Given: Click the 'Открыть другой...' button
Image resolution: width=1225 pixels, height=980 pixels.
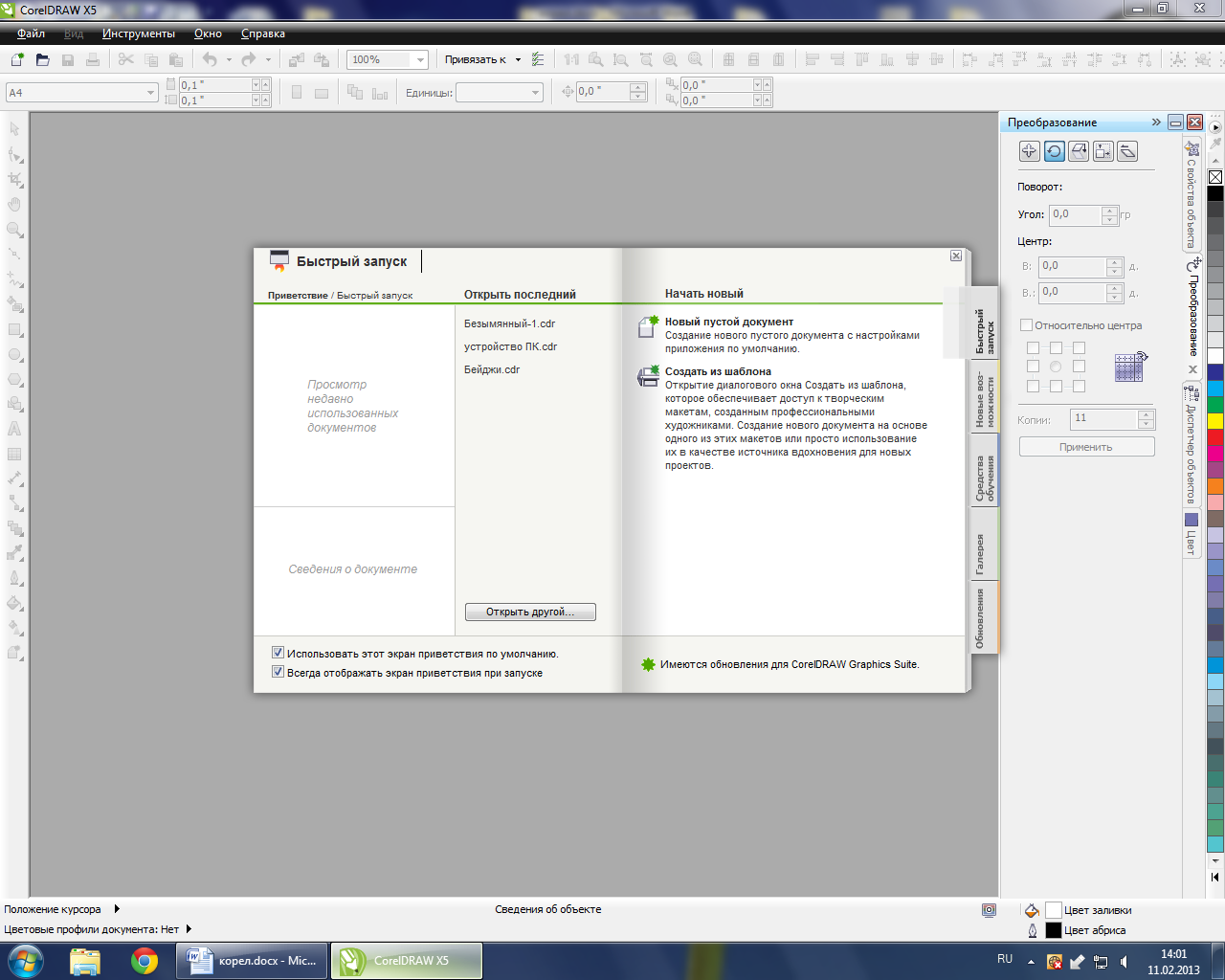Looking at the screenshot, I should tap(530, 612).
